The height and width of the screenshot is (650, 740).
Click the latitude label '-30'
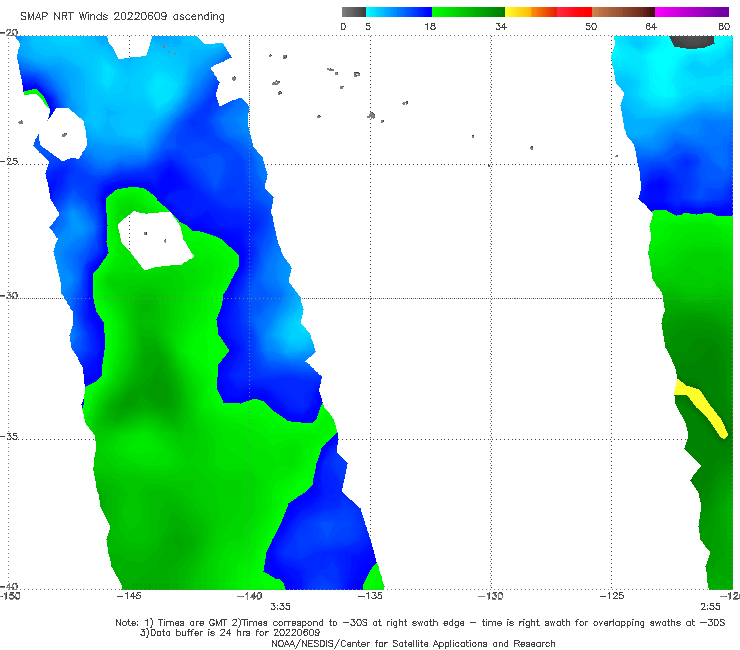click(9, 295)
